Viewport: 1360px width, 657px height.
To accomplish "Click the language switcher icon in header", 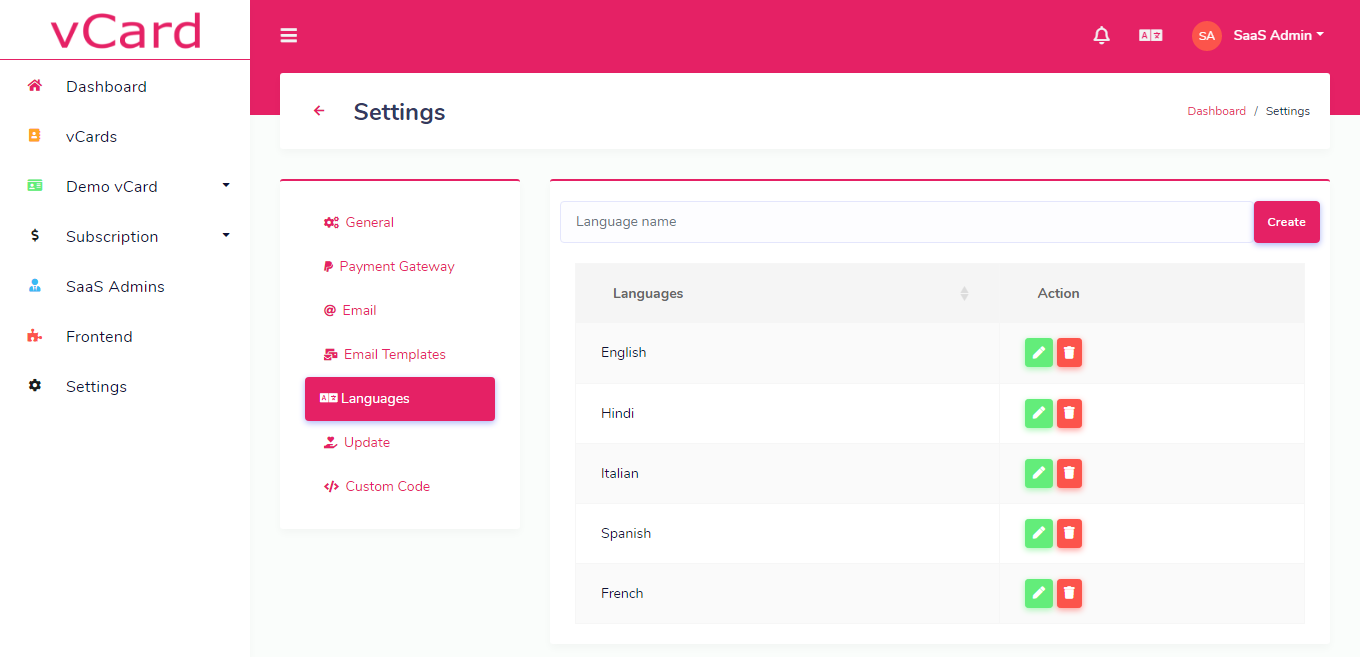I will [x=1150, y=36].
